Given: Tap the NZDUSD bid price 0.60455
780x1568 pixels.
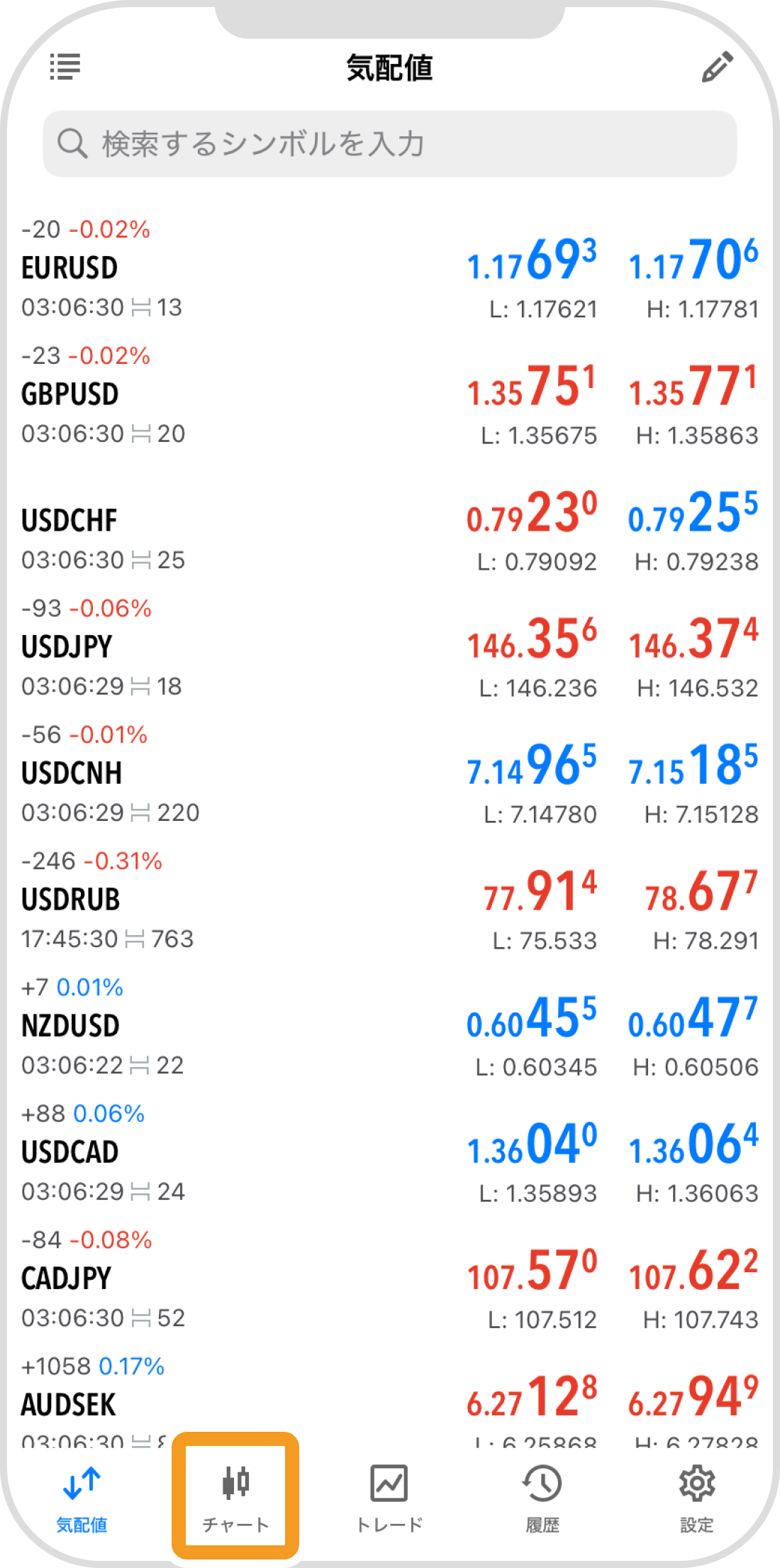Looking at the screenshot, I should (x=532, y=1018).
